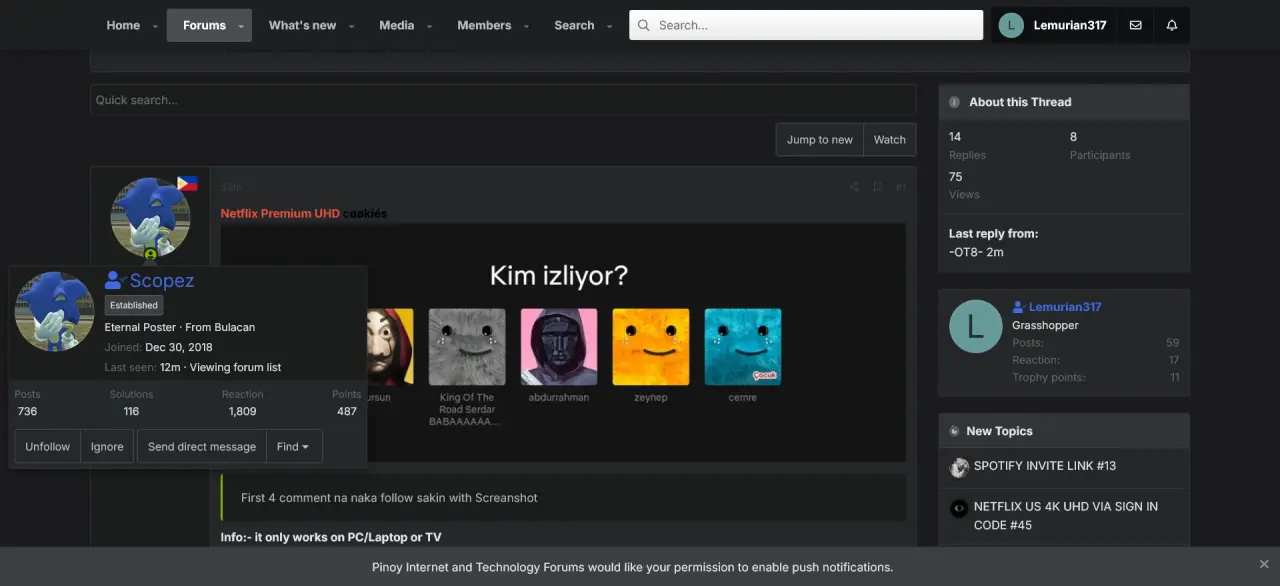Click the search magnifier icon
The width and height of the screenshot is (1280, 586).
click(643, 25)
